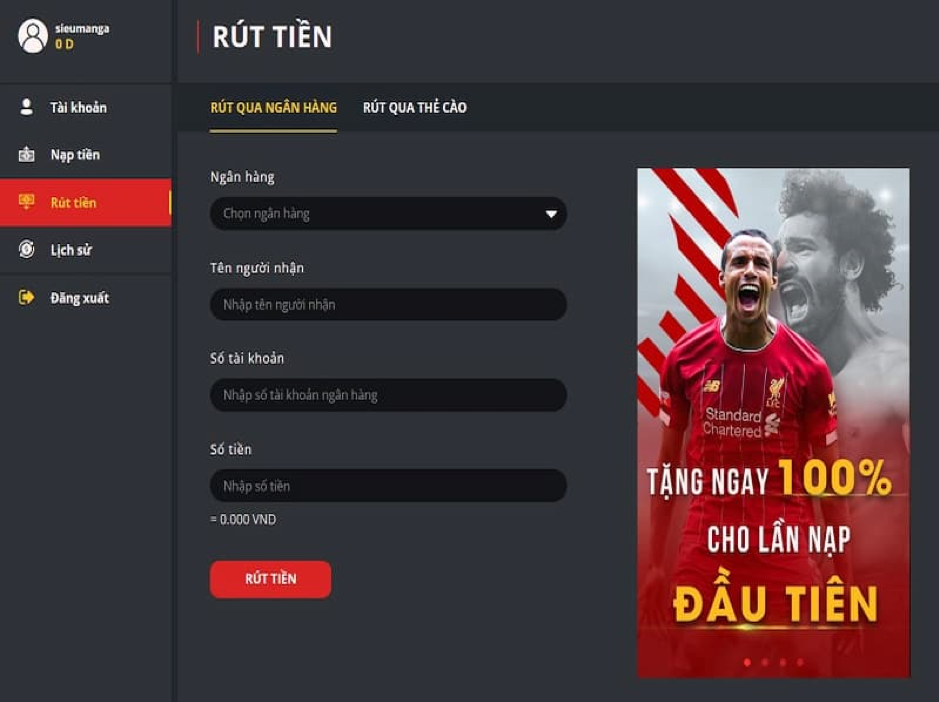
Task: Select the last banner carousel dot
Action: point(800,662)
